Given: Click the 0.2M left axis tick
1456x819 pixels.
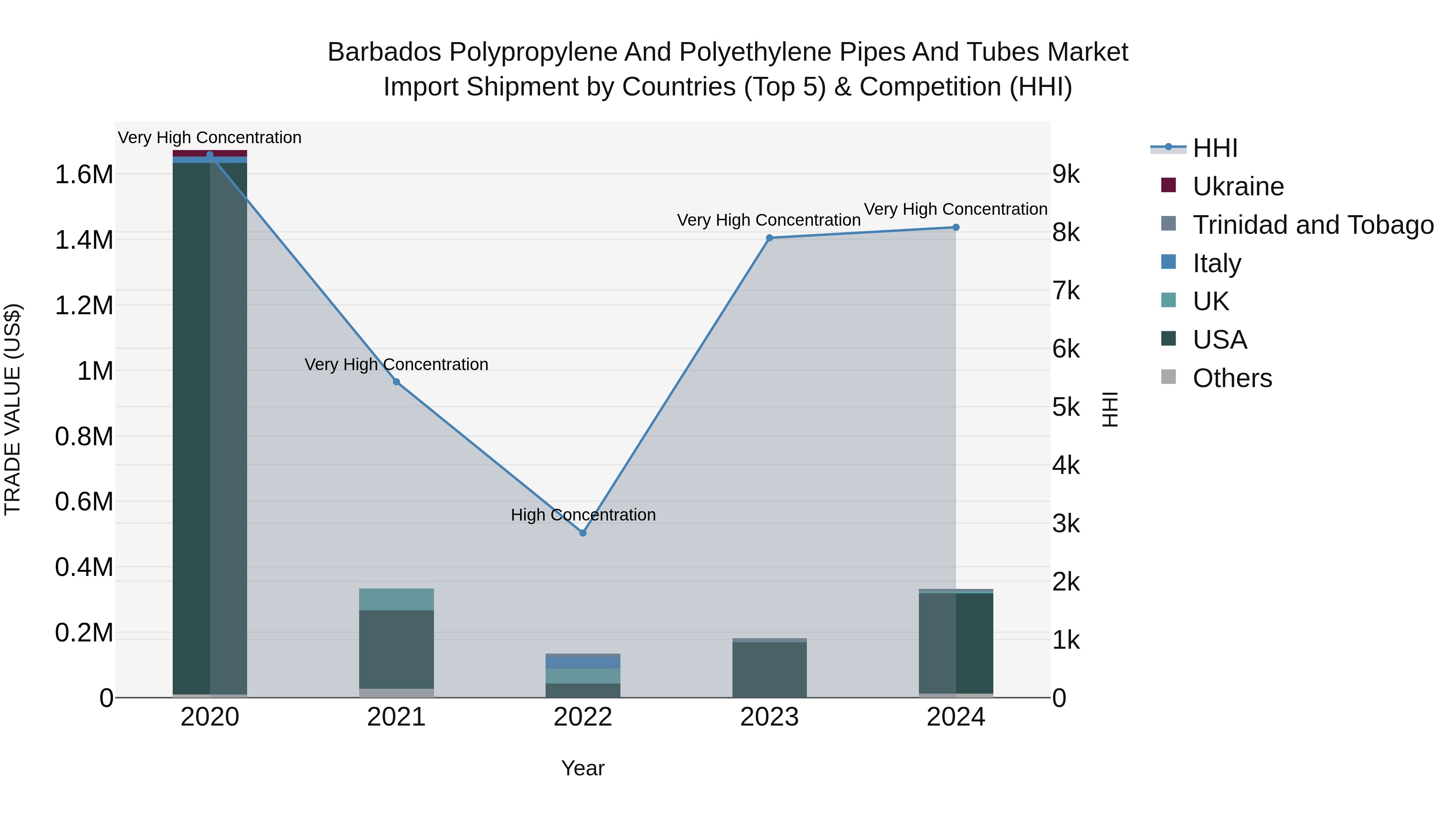Looking at the screenshot, I should (84, 633).
